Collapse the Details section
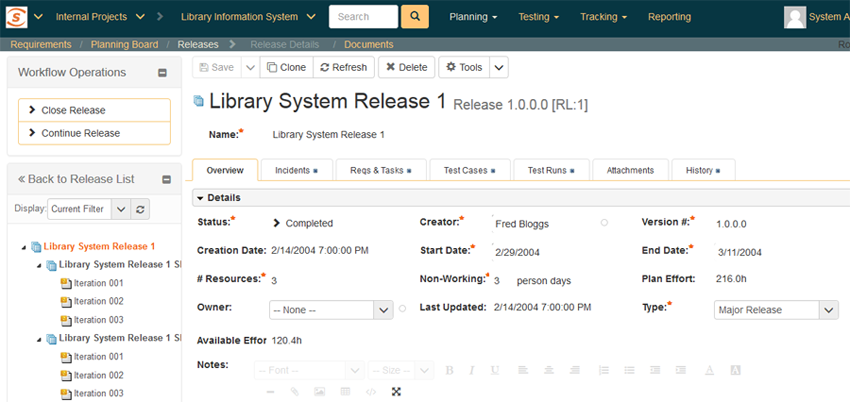This screenshot has width=850, height=402. (x=200, y=198)
